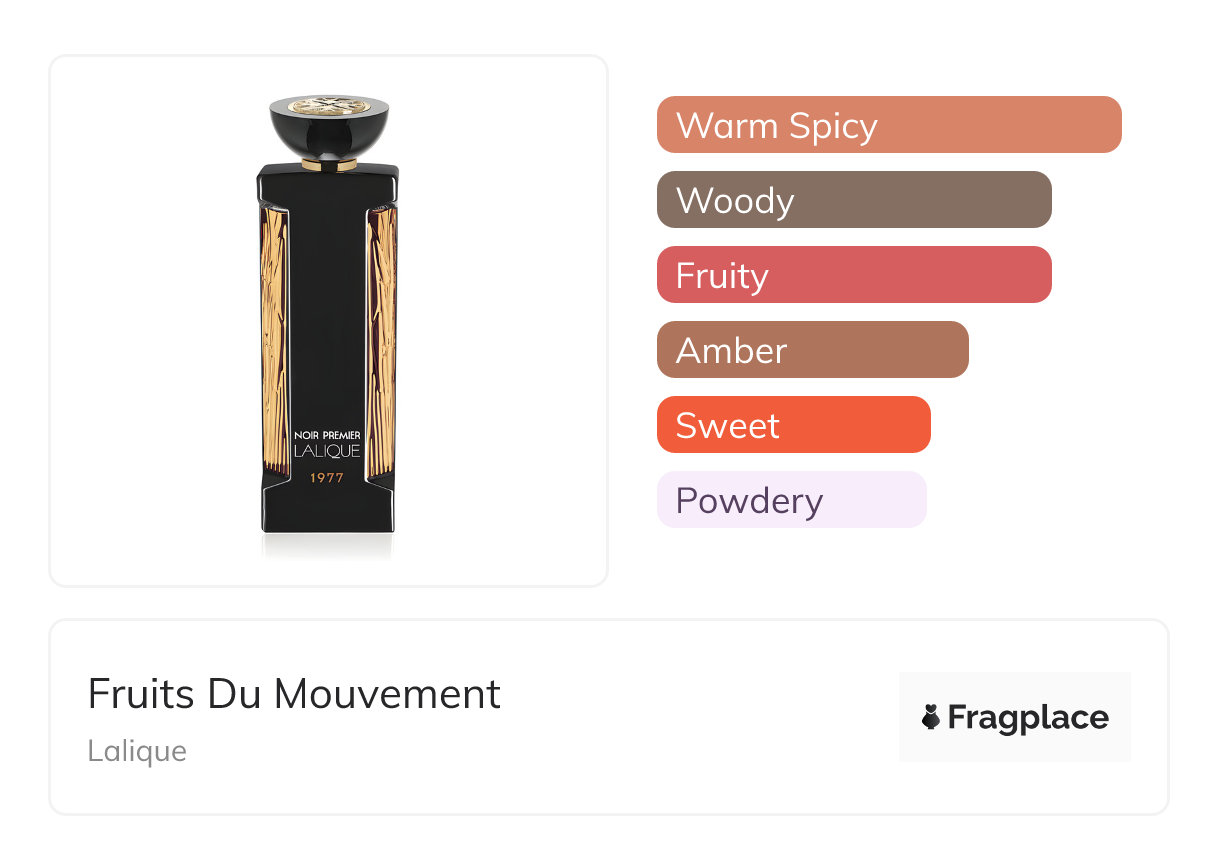Click the left gold engraved bottle panel
1218x864 pixels.
point(273,340)
